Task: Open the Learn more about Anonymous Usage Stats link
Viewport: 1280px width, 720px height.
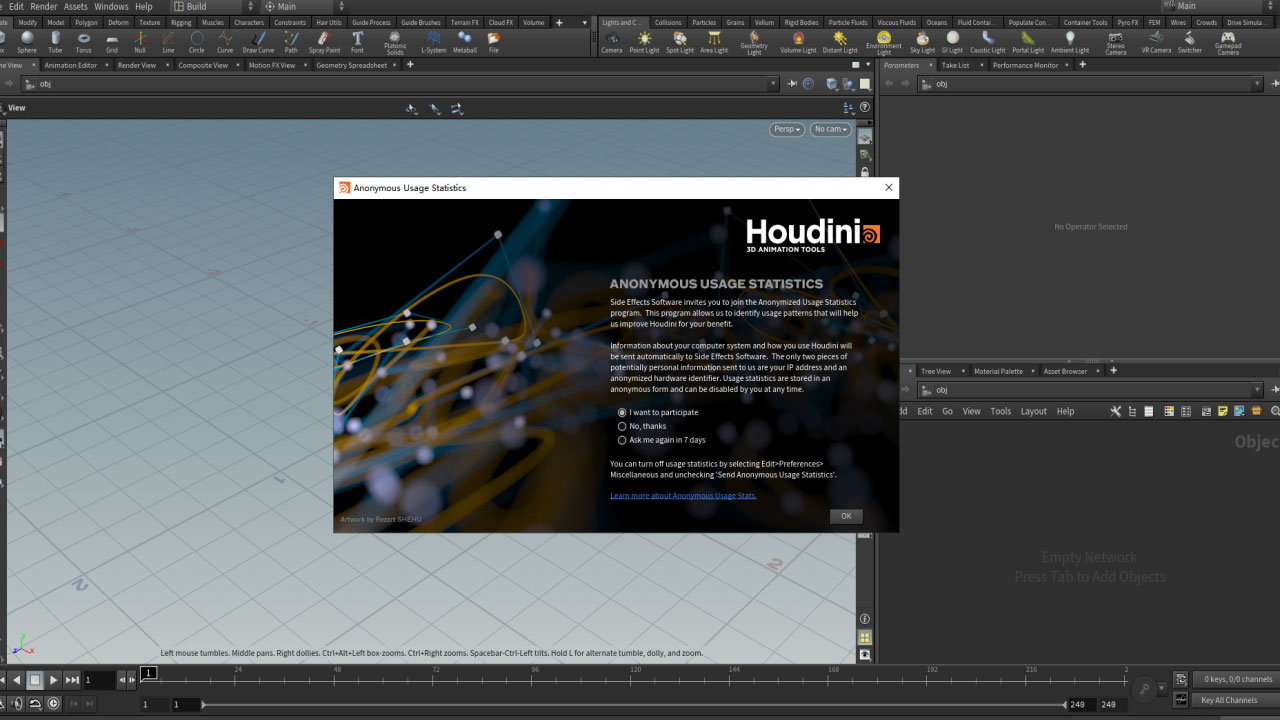Action: tap(683, 495)
